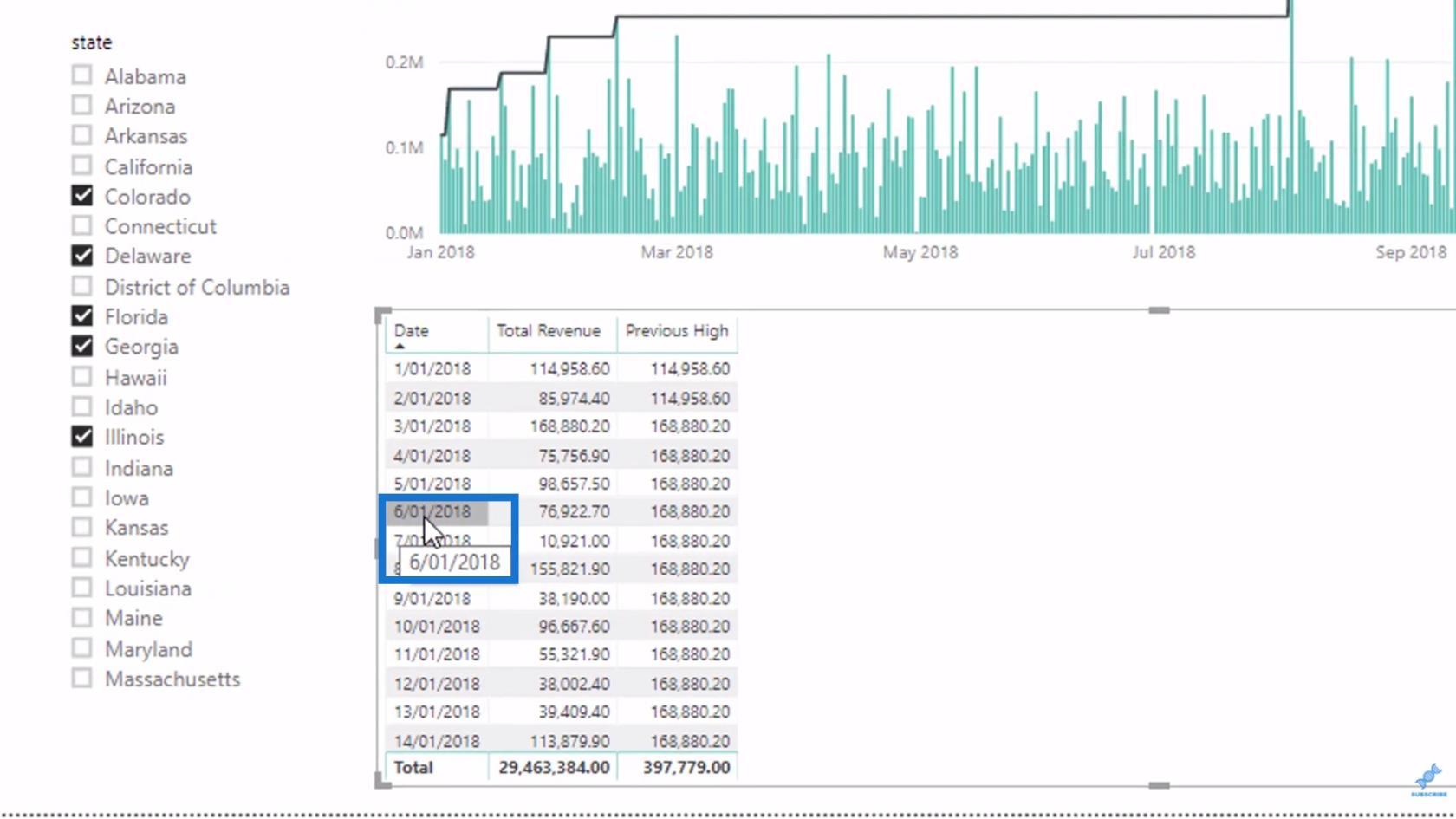The height and width of the screenshot is (819, 1456).
Task: Click the state slicer header
Action: click(92, 42)
